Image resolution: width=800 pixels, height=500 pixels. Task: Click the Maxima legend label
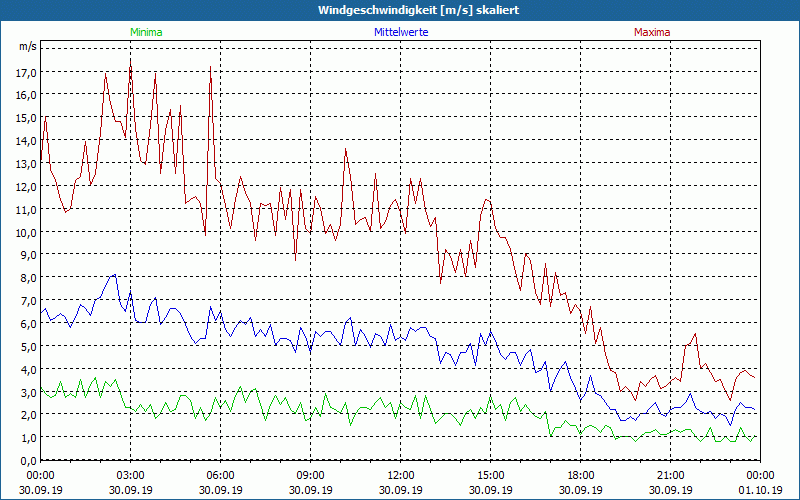point(652,32)
